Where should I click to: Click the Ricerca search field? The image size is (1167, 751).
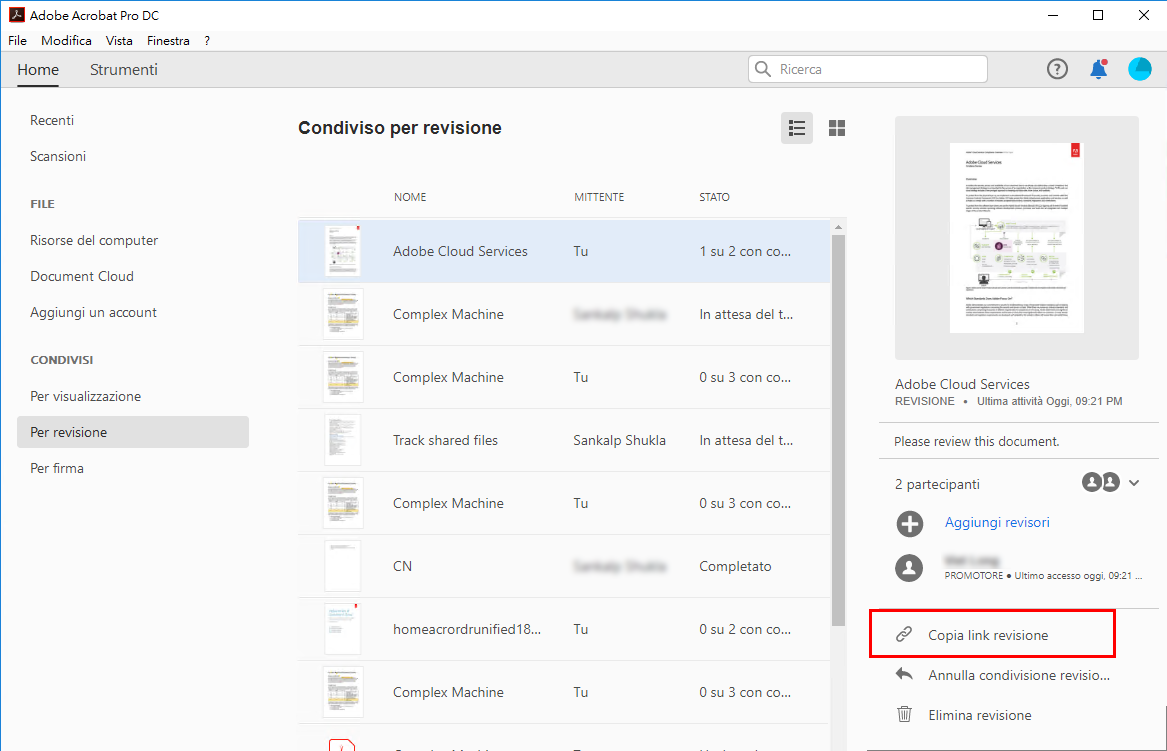pos(868,69)
